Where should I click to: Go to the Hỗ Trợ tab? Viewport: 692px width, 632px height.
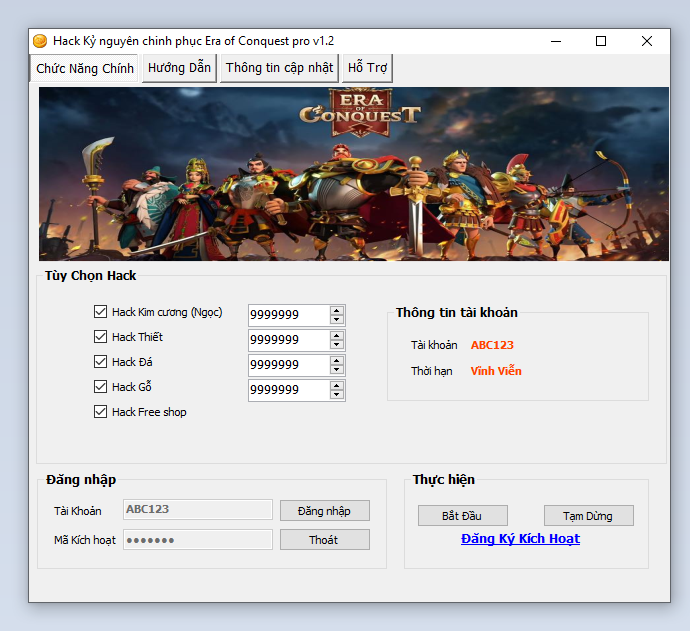tap(367, 68)
